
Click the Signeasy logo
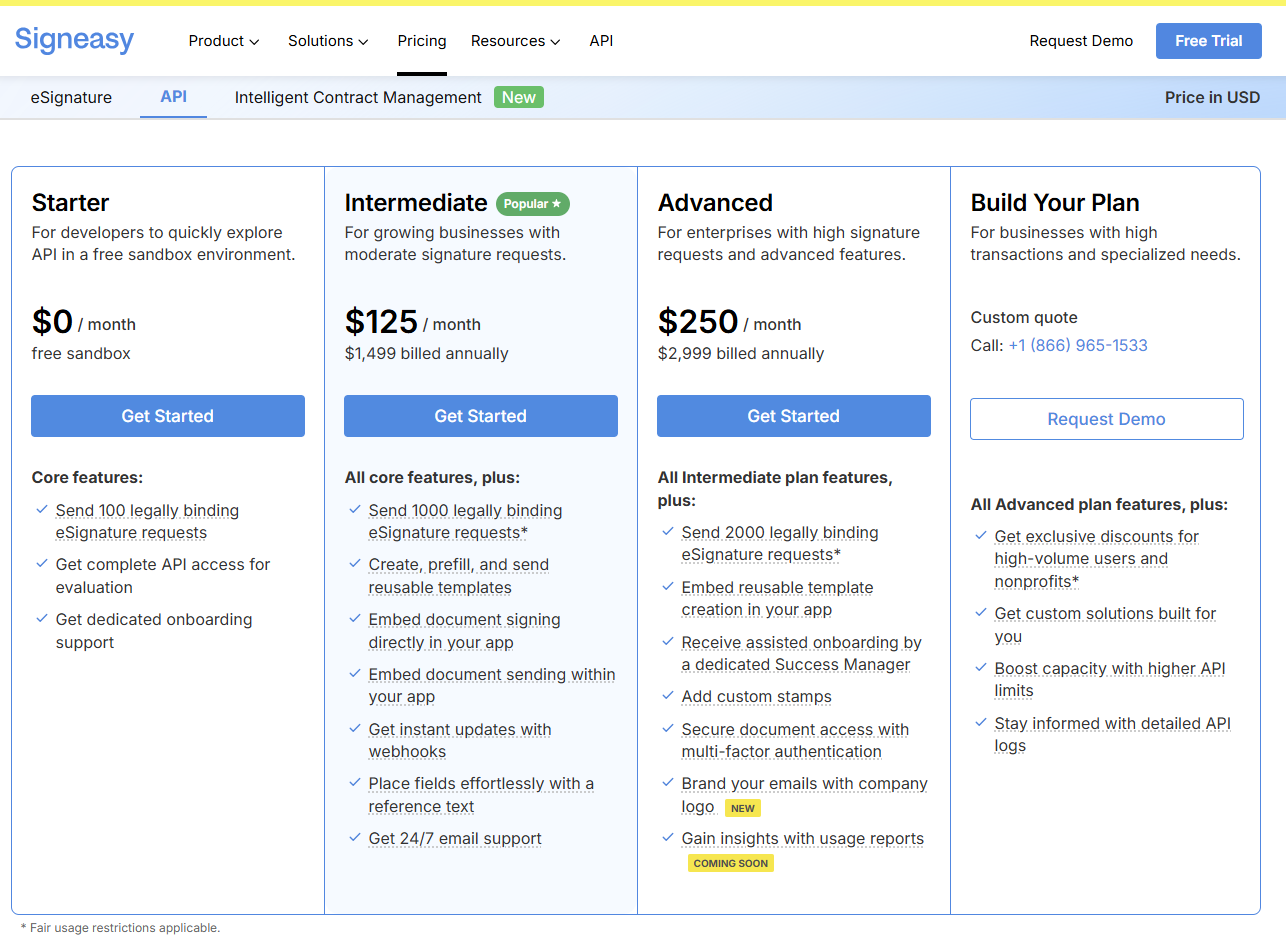pyautogui.click(x=74, y=40)
